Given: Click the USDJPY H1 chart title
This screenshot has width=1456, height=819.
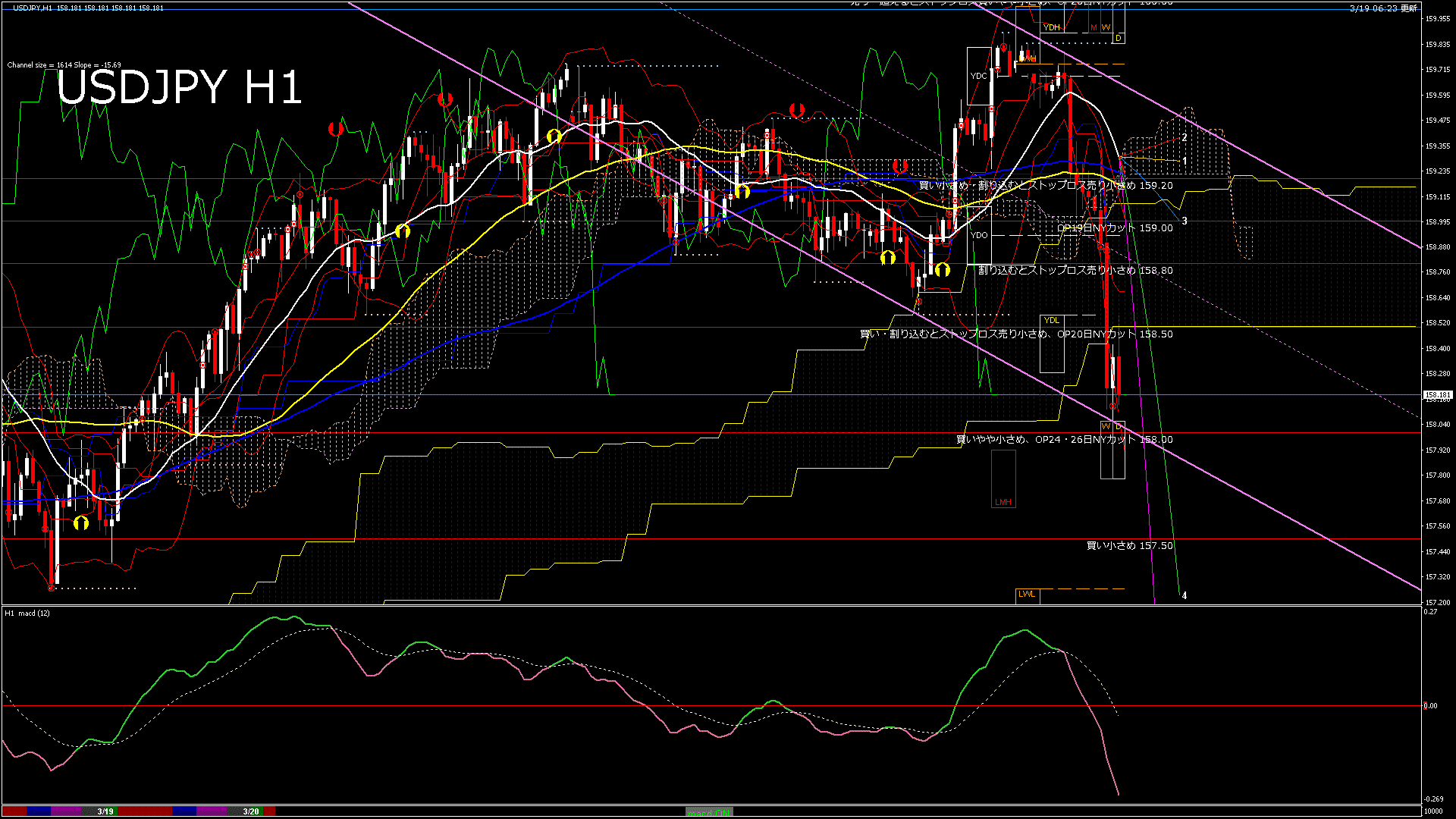Looking at the screenshot, I should pos(179,87).
